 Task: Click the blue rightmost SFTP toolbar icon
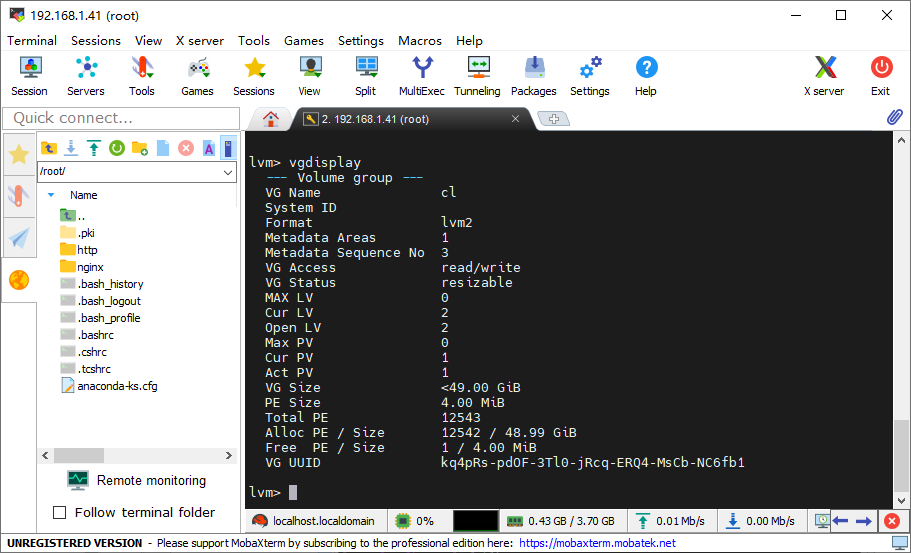(x=229, y=149)
